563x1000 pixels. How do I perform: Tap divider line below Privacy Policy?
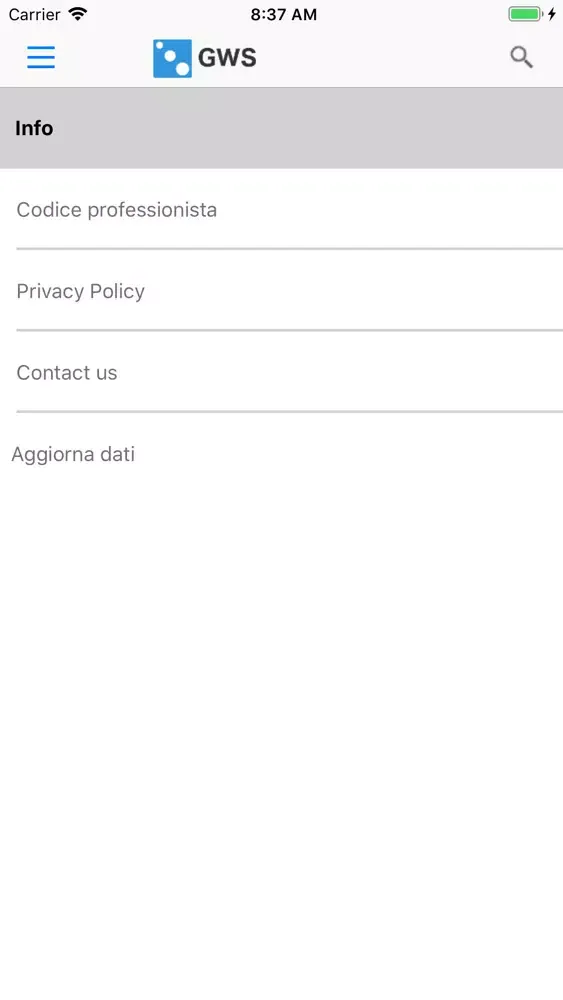[289, 330]
